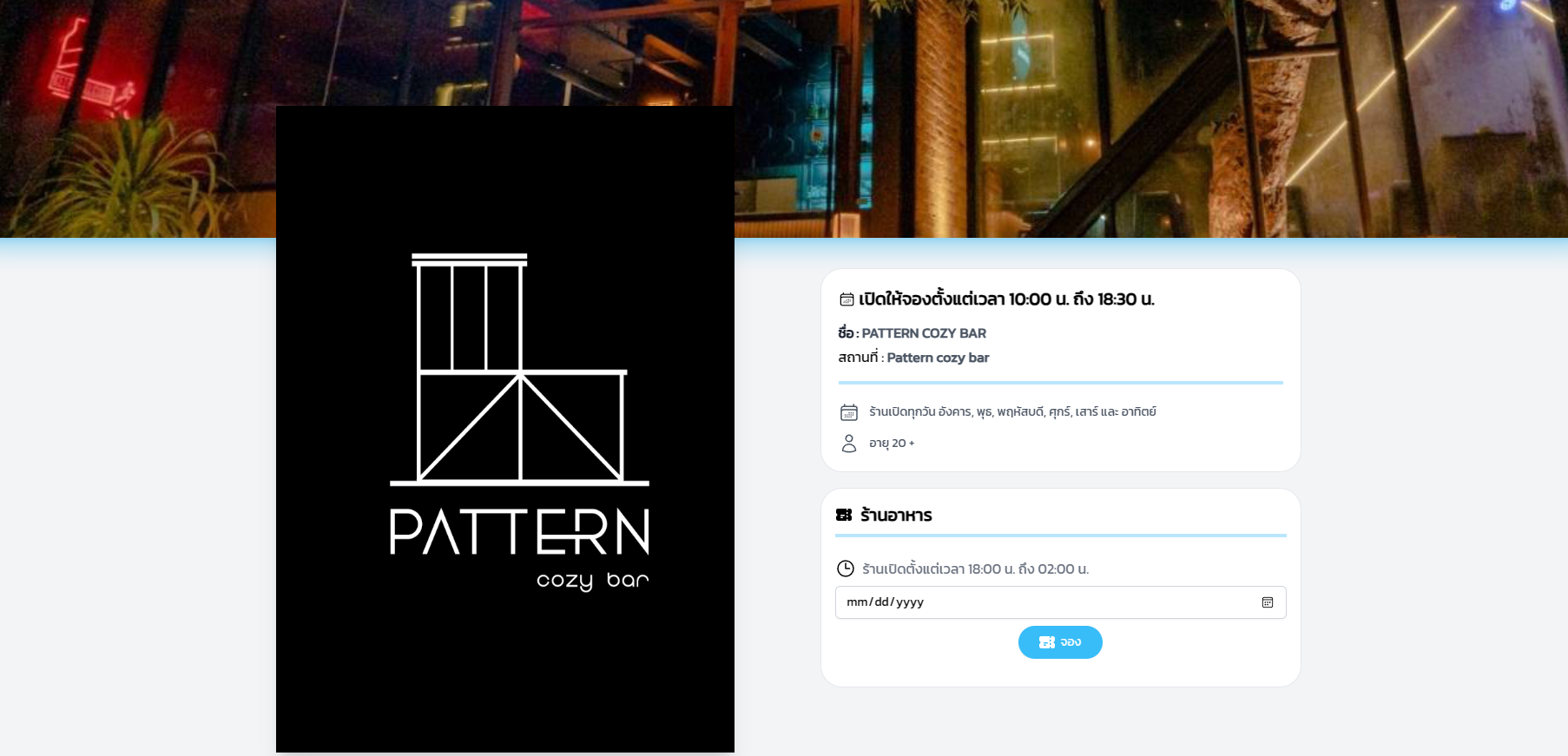Click the ticket icon beside ร้านอาหาร heading
Viewport: 1568px width, 756px height.
844,515
